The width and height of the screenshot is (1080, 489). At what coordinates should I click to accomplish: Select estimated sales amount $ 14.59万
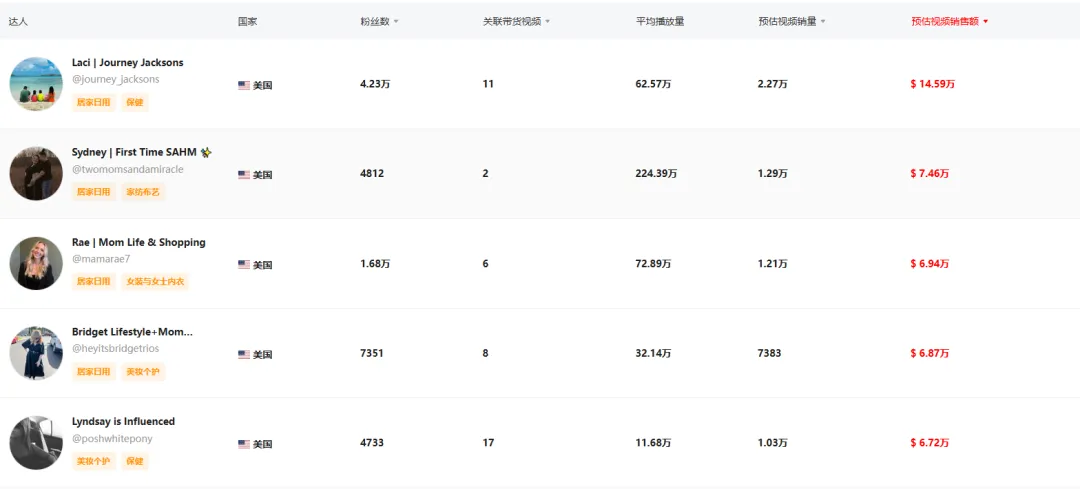pyautogui.click(x=933, y=84)
